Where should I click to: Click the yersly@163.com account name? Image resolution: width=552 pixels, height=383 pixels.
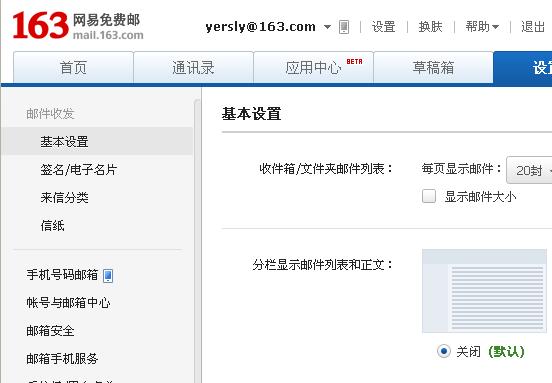click(261, 27)
